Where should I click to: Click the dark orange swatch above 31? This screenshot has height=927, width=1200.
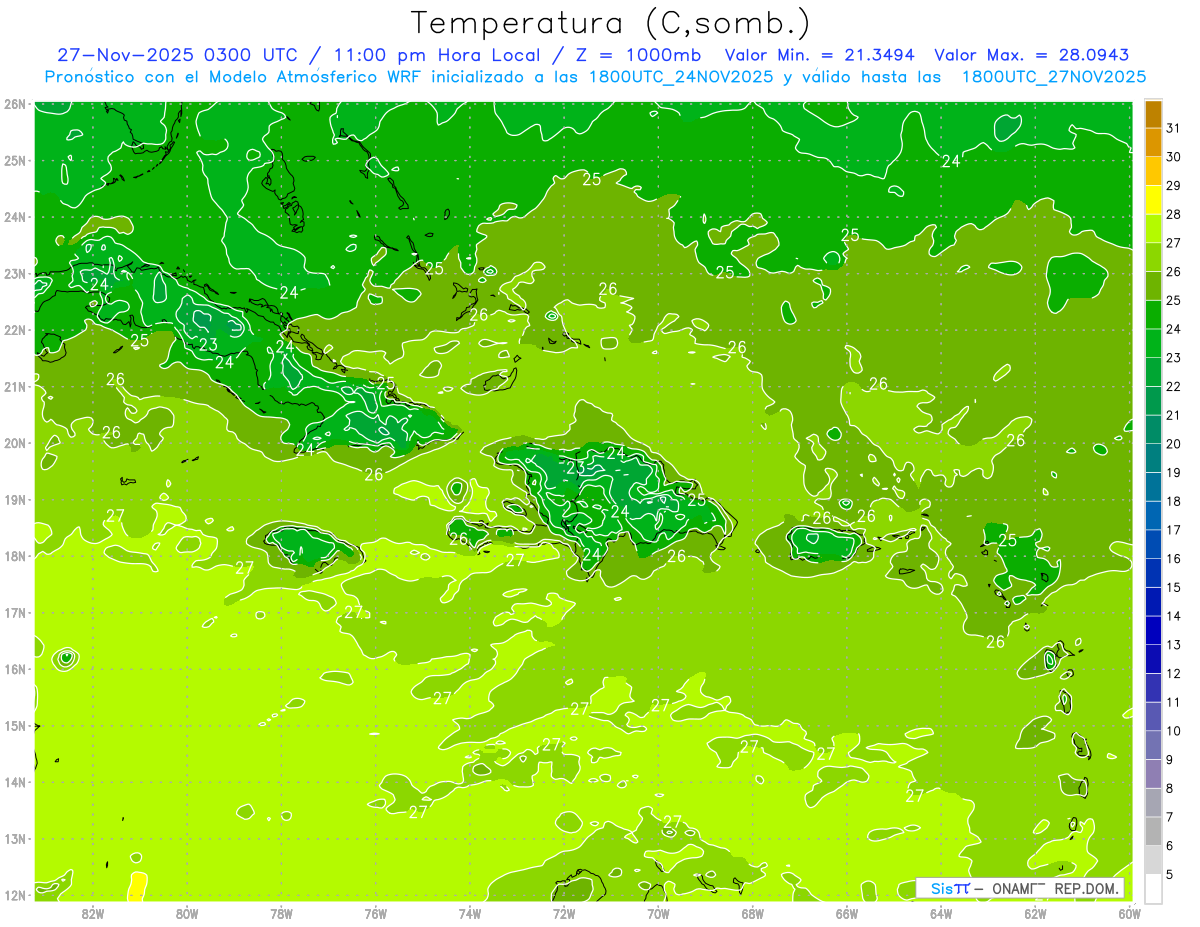(1153, 114)
